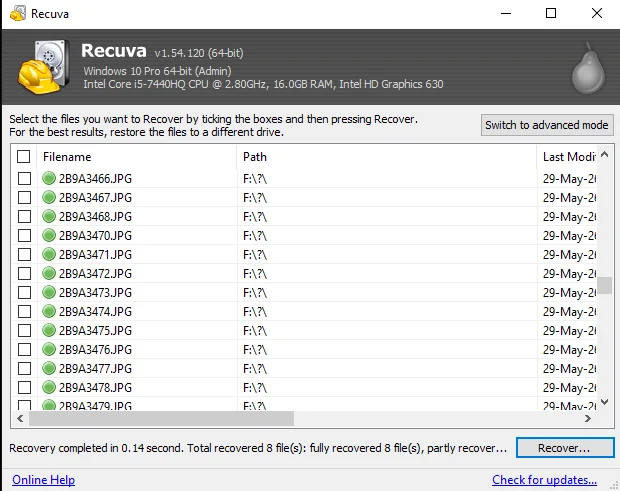This screenshot has height=491, width=620.
Task: Minimize the Recuva window
Action: [506, 13]
